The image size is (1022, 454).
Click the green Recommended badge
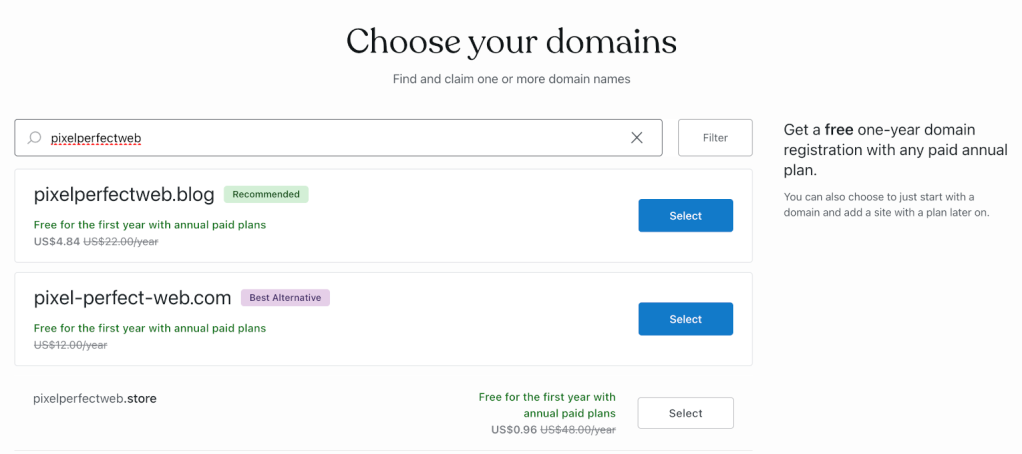(266, 194)
